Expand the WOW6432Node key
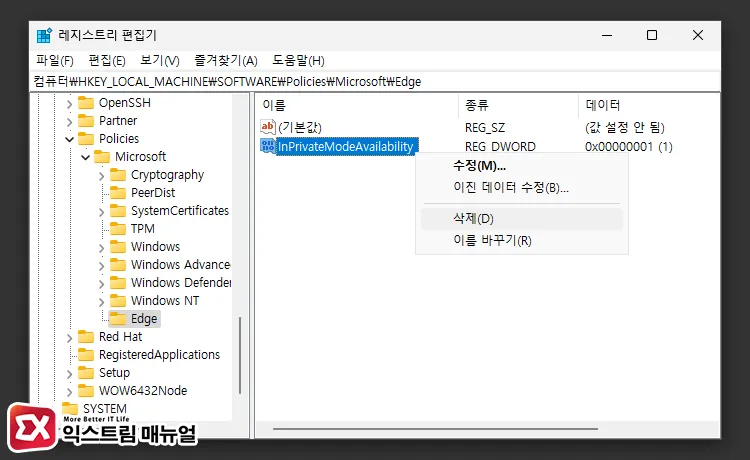 [x=69, y=392]
